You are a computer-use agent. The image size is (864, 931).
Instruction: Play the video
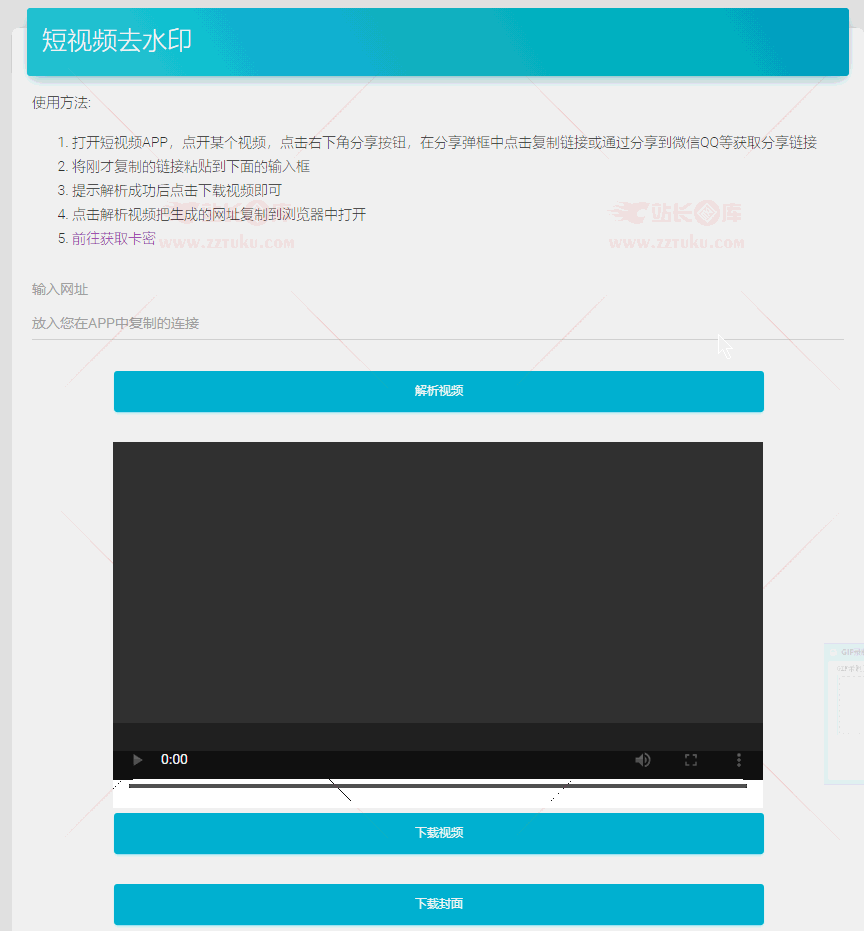coord(137,759)
